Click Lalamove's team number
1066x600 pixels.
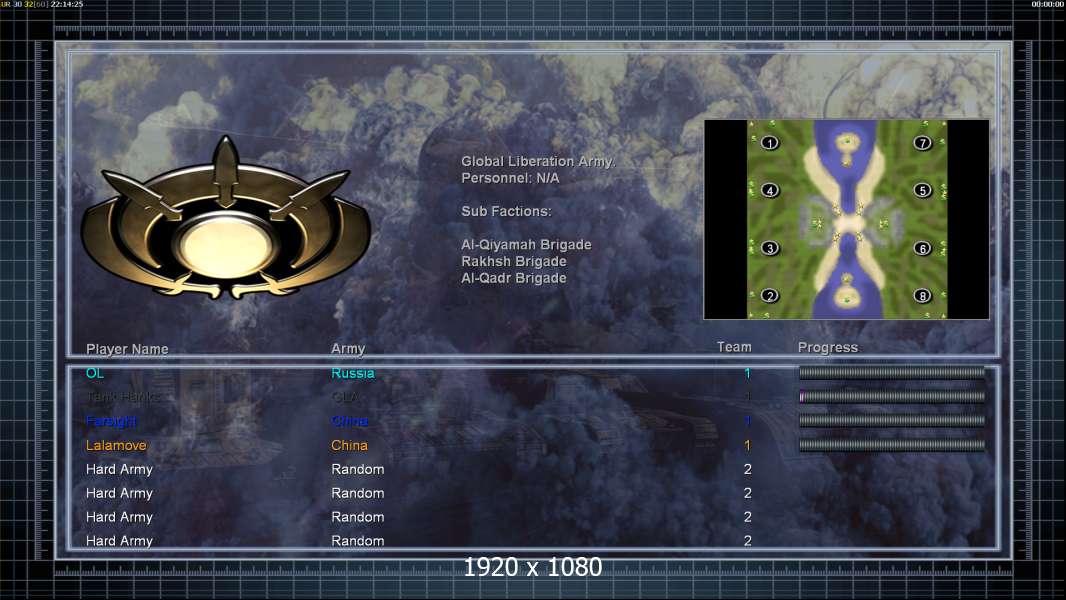click(747, 446)
